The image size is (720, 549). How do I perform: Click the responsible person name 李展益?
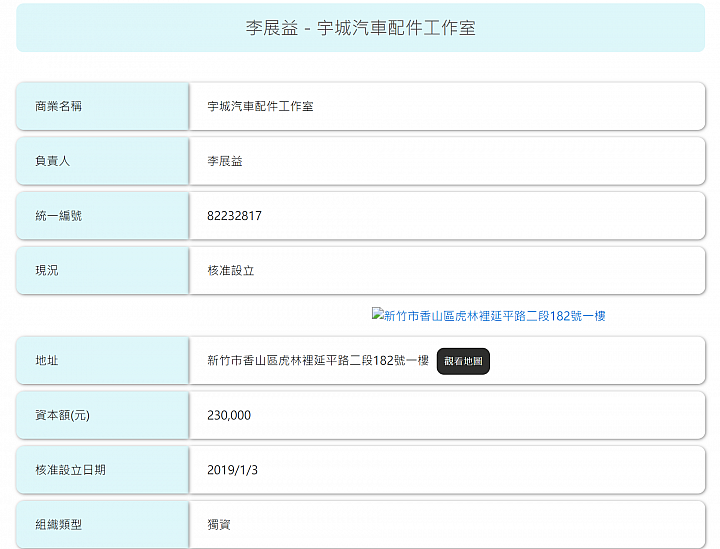pos(225,161)
